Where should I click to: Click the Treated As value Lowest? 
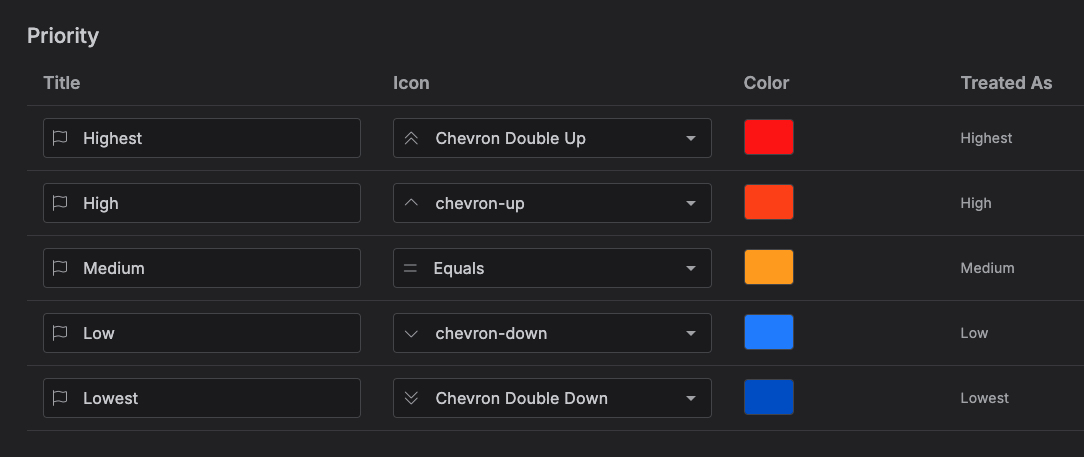coord(984,398)
